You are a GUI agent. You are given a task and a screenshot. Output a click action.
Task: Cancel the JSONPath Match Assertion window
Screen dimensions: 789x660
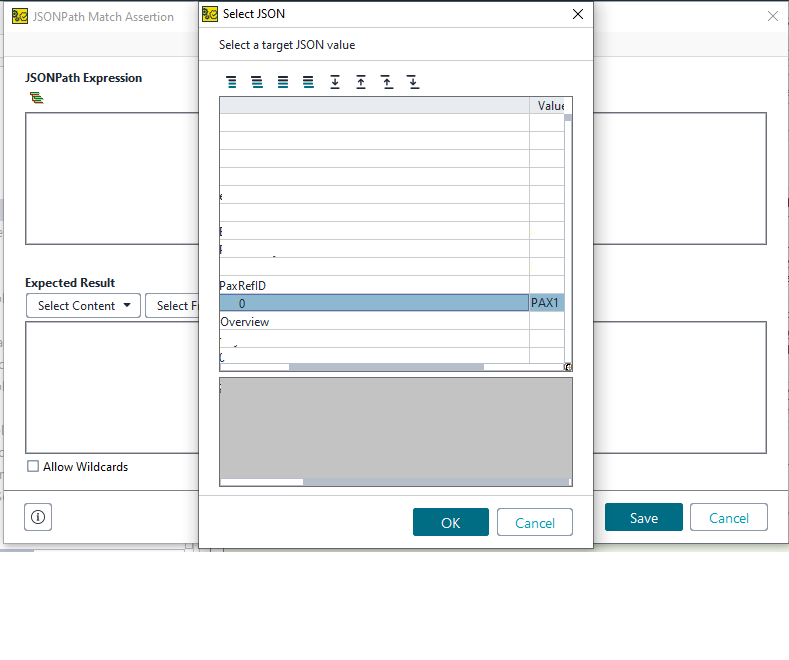(729, 517)
